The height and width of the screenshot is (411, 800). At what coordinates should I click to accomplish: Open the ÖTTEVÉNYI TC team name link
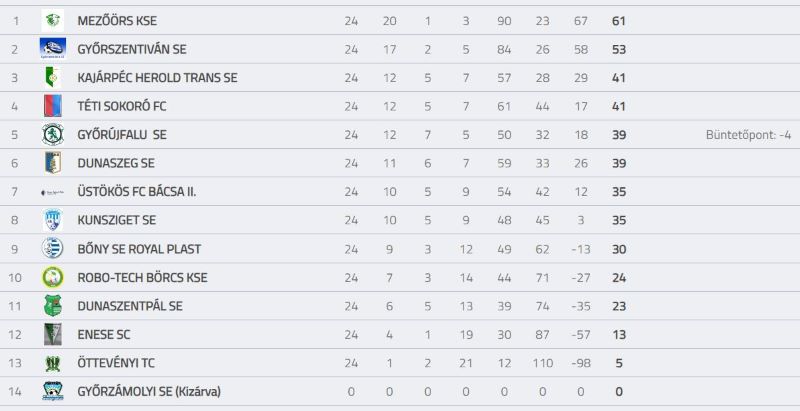(116, 363)
